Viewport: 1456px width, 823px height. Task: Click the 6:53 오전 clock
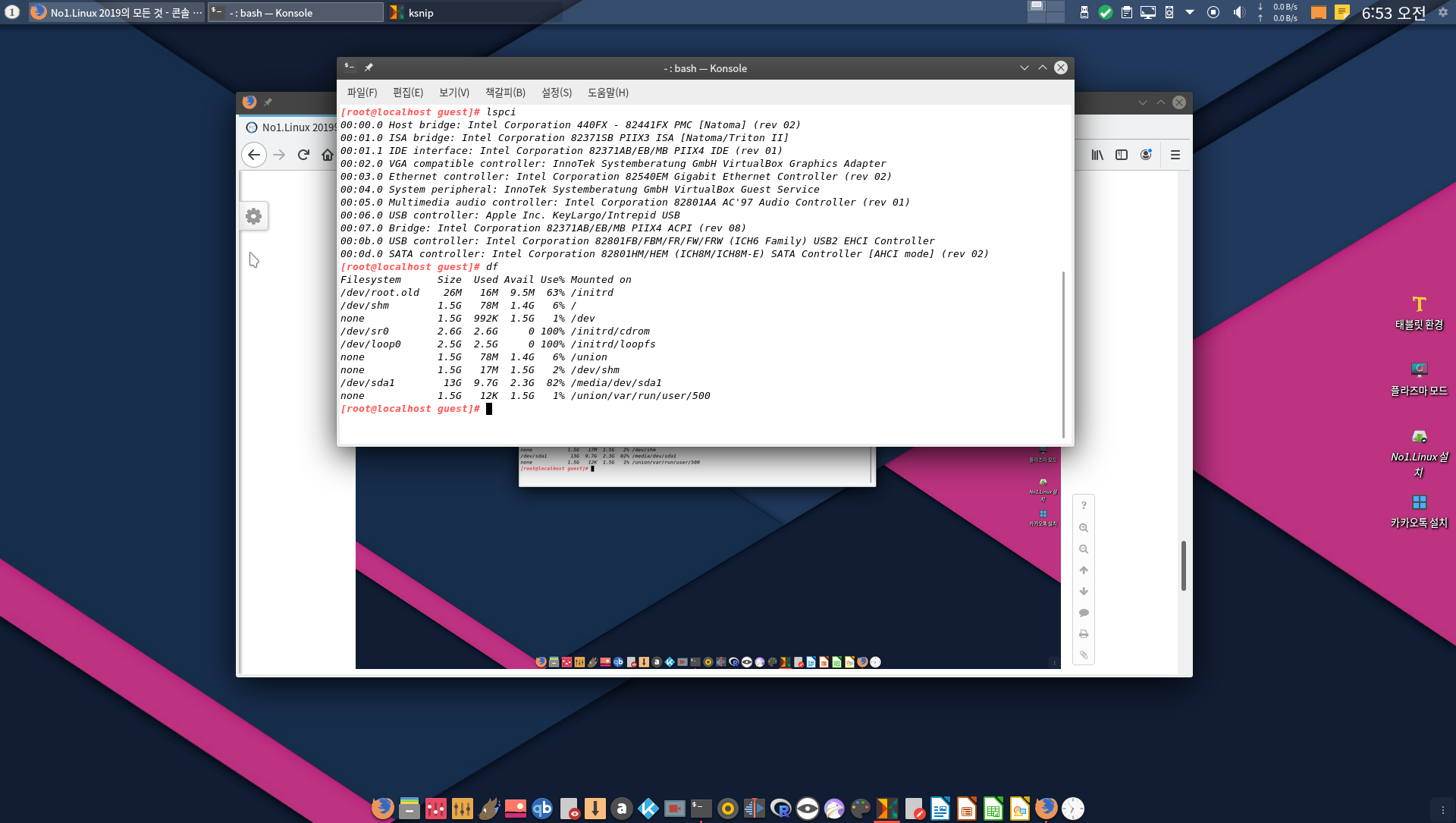point(1393,13)
